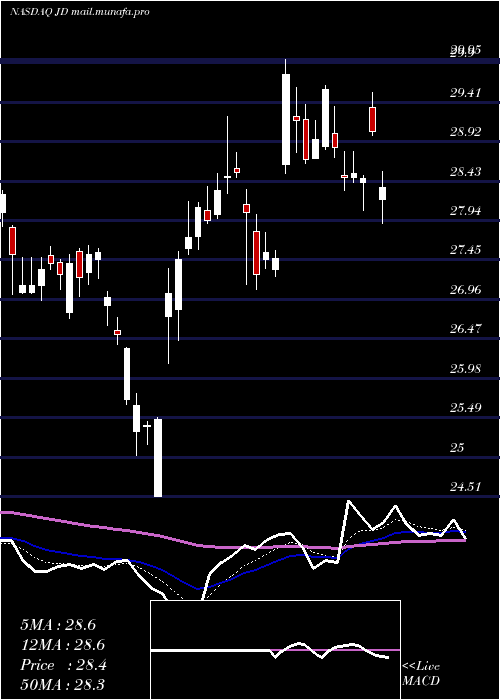Click the 25.49 price axis label
This screenshot has width=500, height=700.
pos(465,408)
